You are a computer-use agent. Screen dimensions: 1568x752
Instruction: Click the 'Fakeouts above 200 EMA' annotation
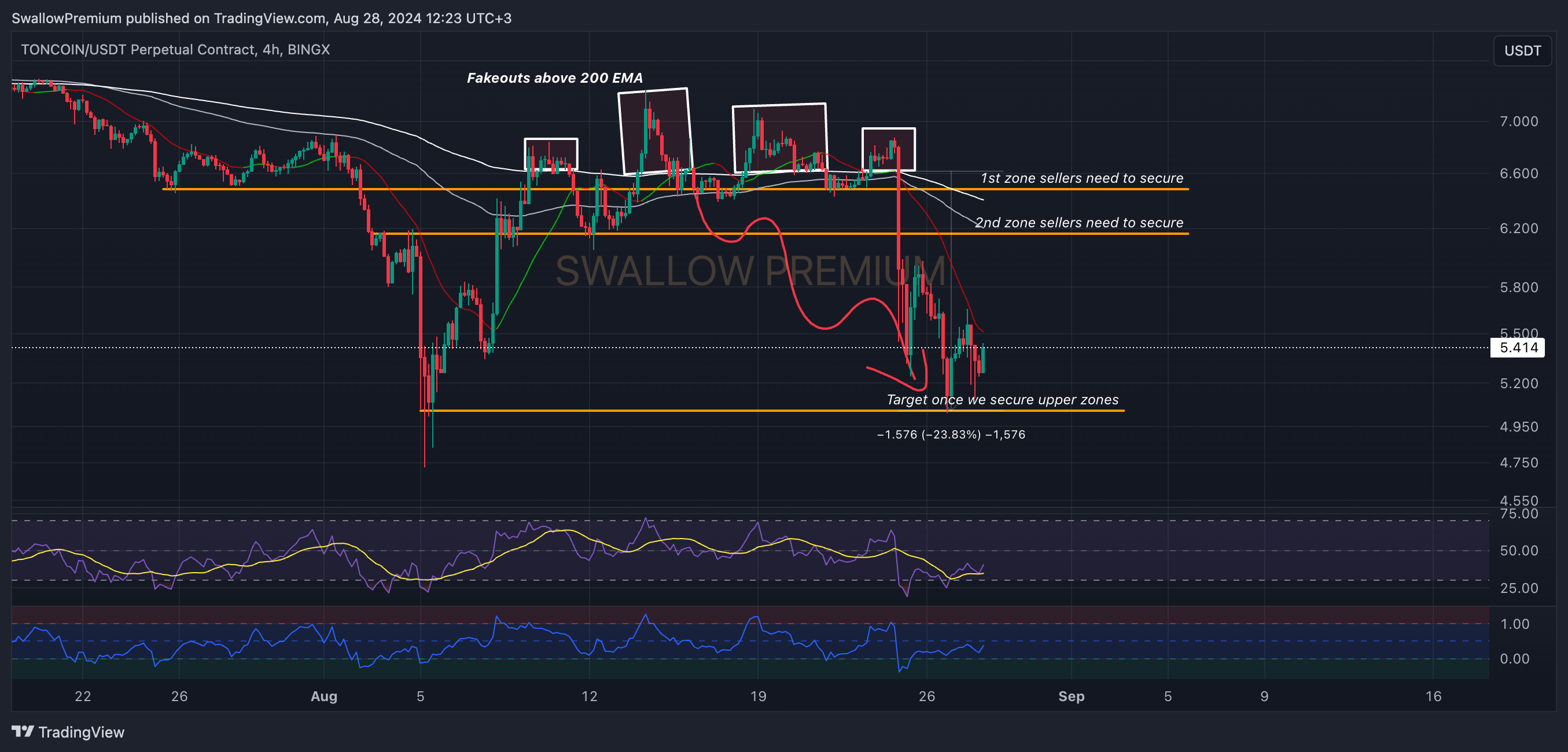click(x=554, y=78)
